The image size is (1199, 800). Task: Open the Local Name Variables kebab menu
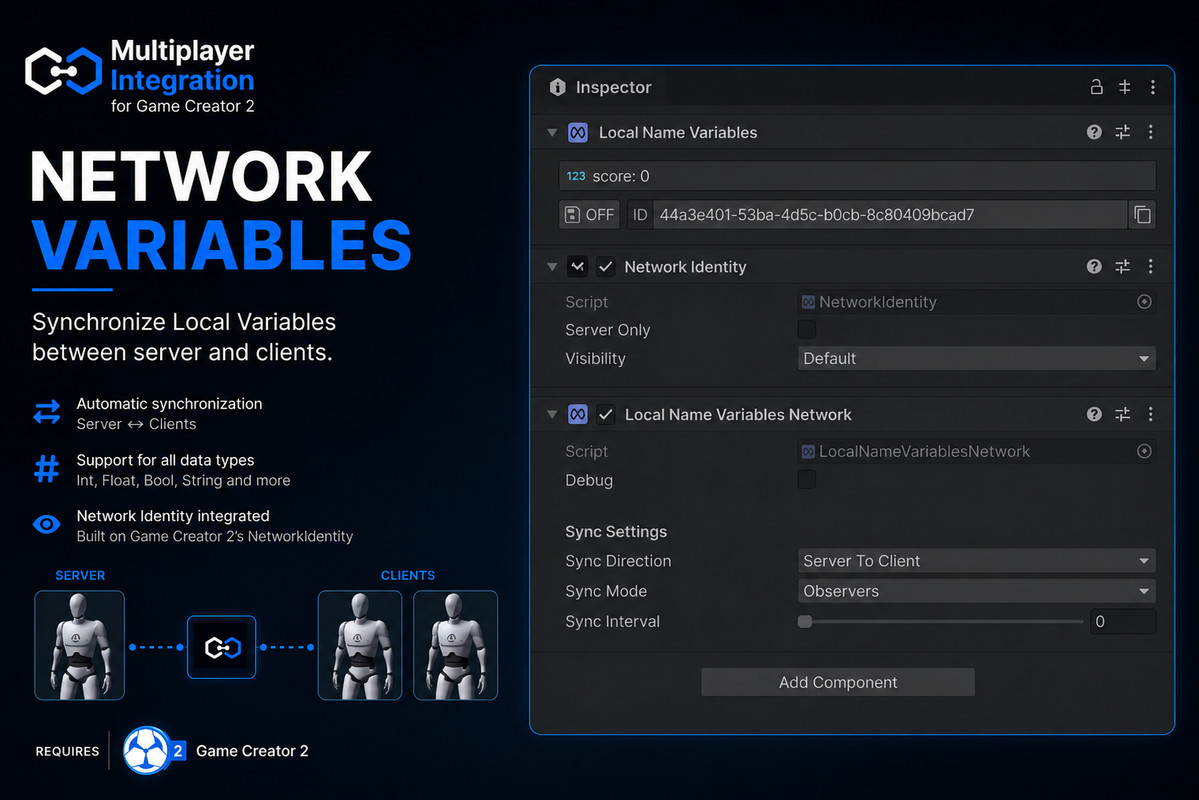click(x=1150, y=132)
